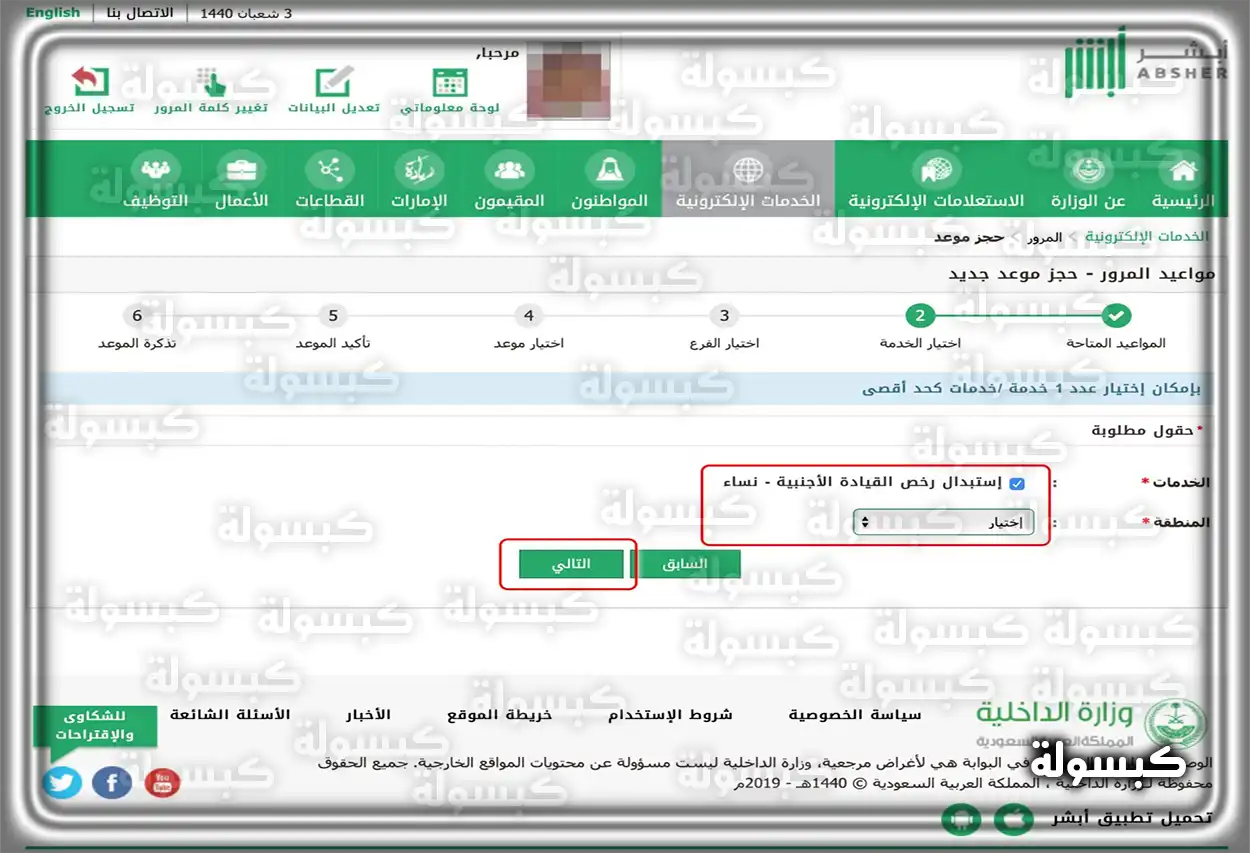Open the YouTube social icon

pos(162,783)
